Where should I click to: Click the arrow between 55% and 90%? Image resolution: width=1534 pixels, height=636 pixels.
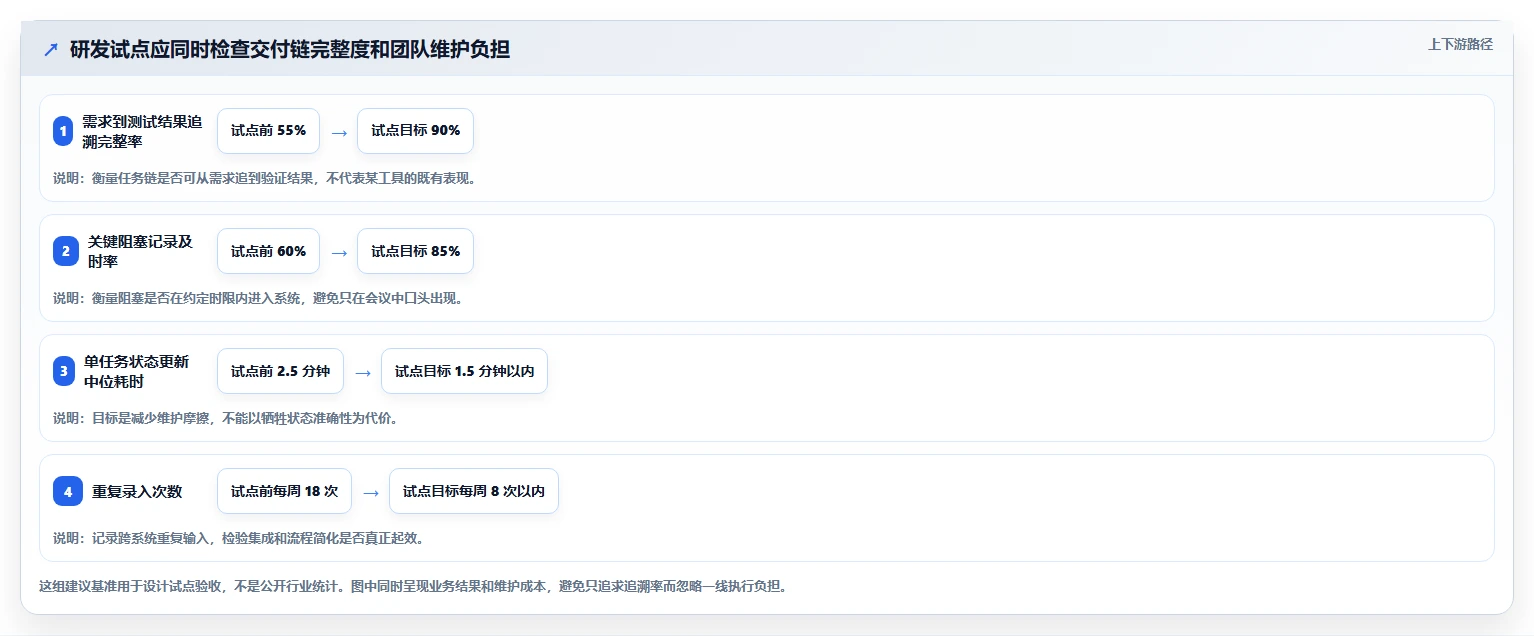pos(339,132)
